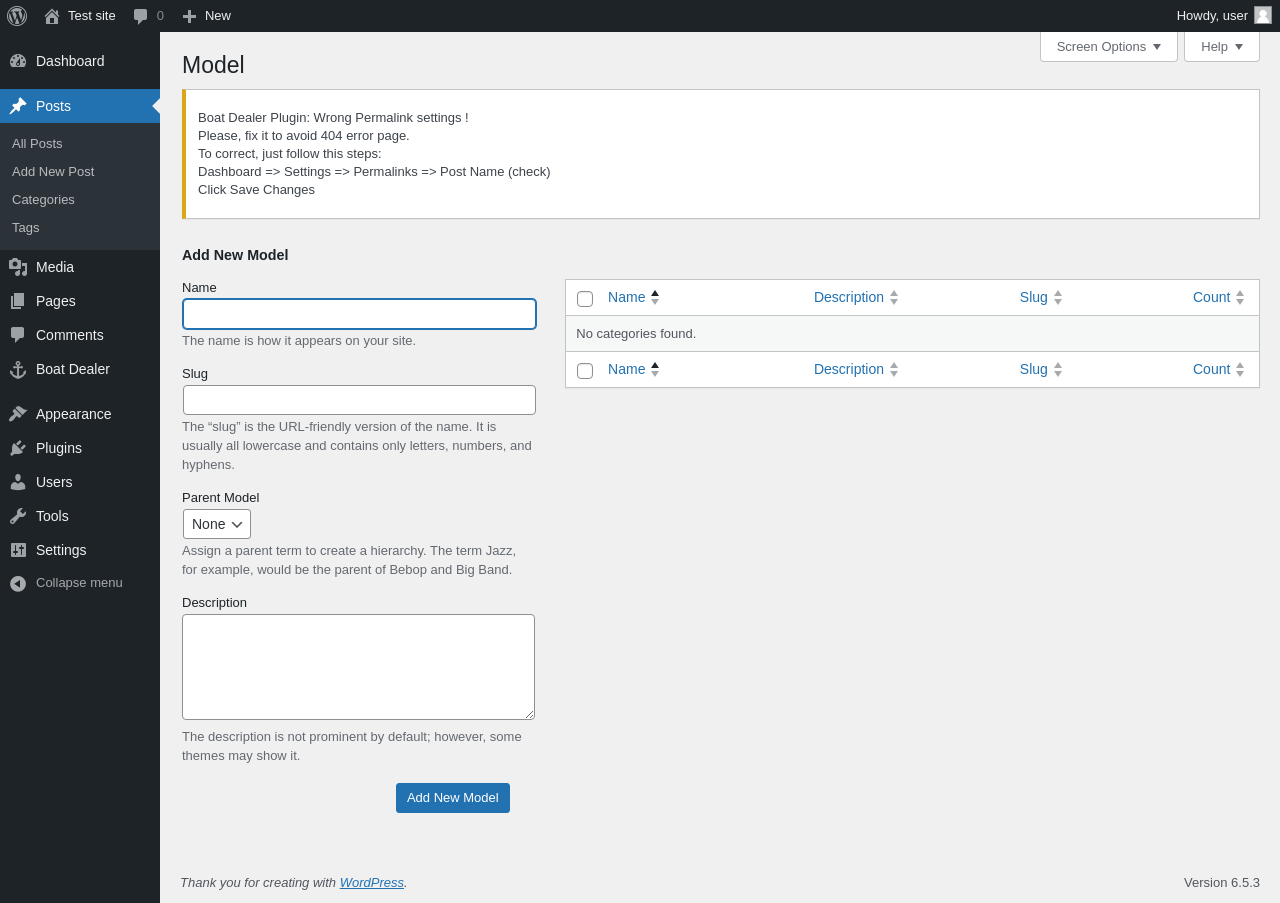
Task: Open the Appearance menu item
Action: click(x=80, y=414)
